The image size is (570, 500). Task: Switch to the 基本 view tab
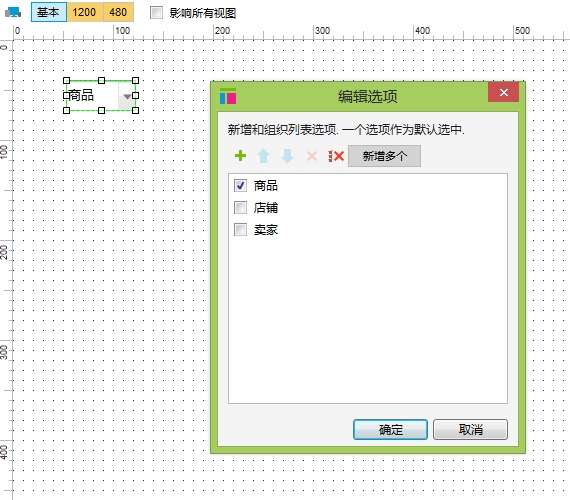[x=49, y=12]
